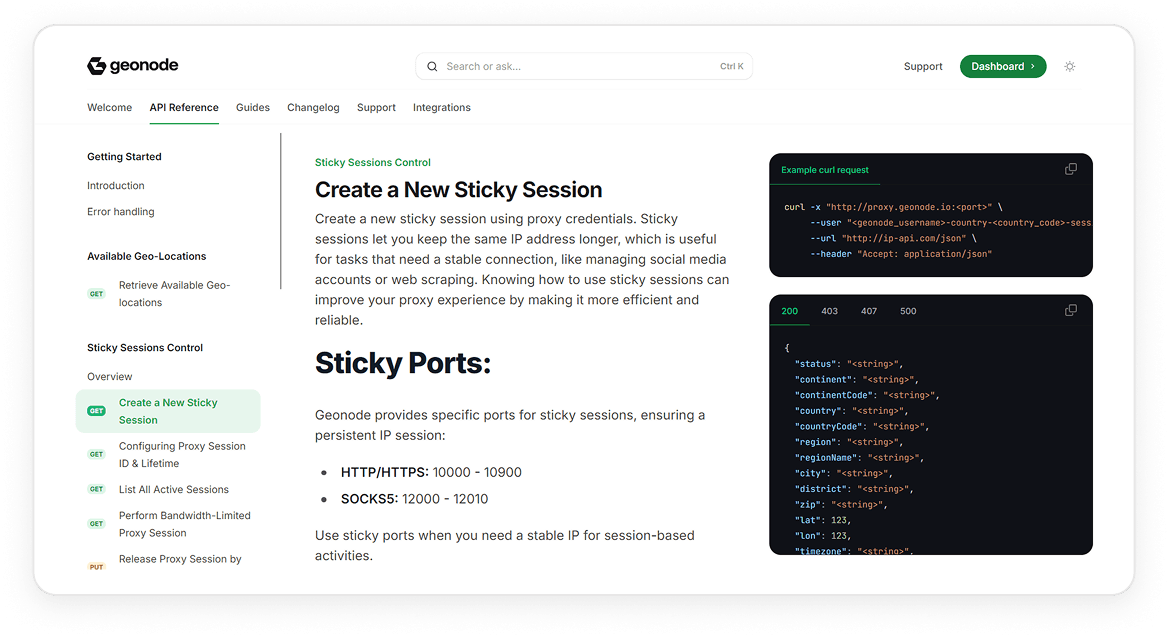Click the Available Geo-Locations heading
Image resolution: width=1168 pixels, height=636 pixels.
tap(147, 256)
